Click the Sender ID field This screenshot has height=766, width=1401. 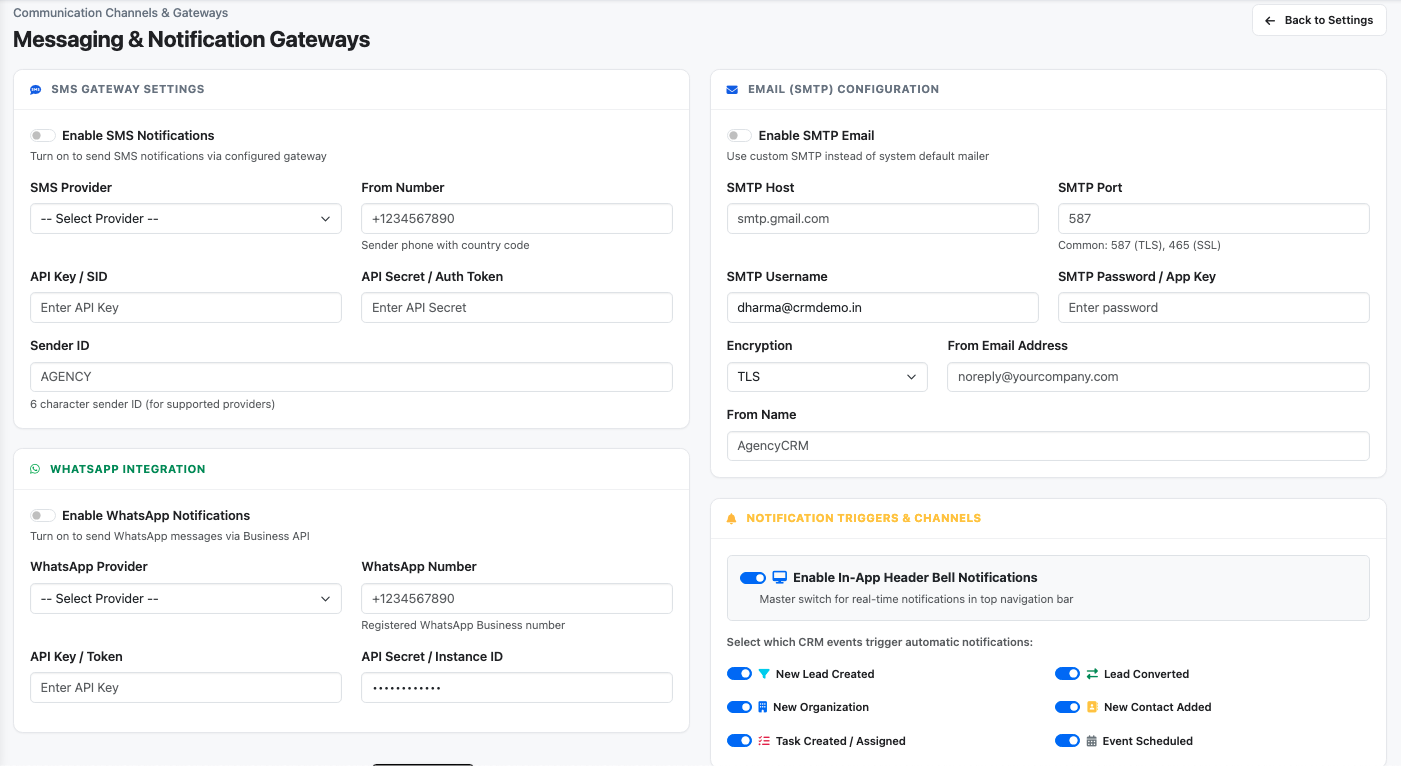click(x=351, y=377)
